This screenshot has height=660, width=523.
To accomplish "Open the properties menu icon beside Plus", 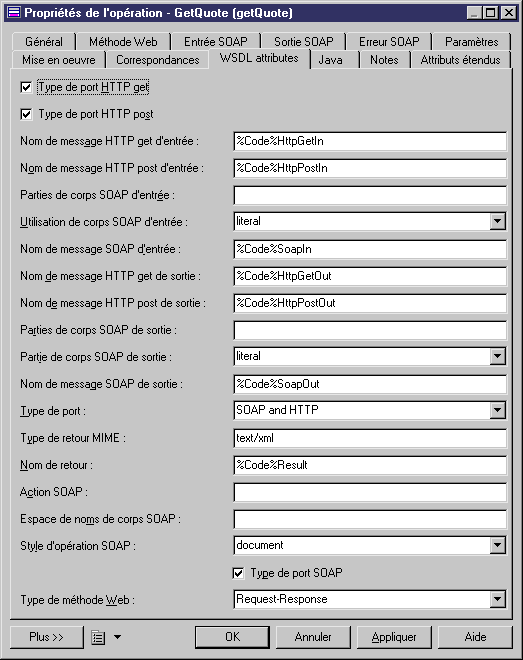I will click(98, 637).
